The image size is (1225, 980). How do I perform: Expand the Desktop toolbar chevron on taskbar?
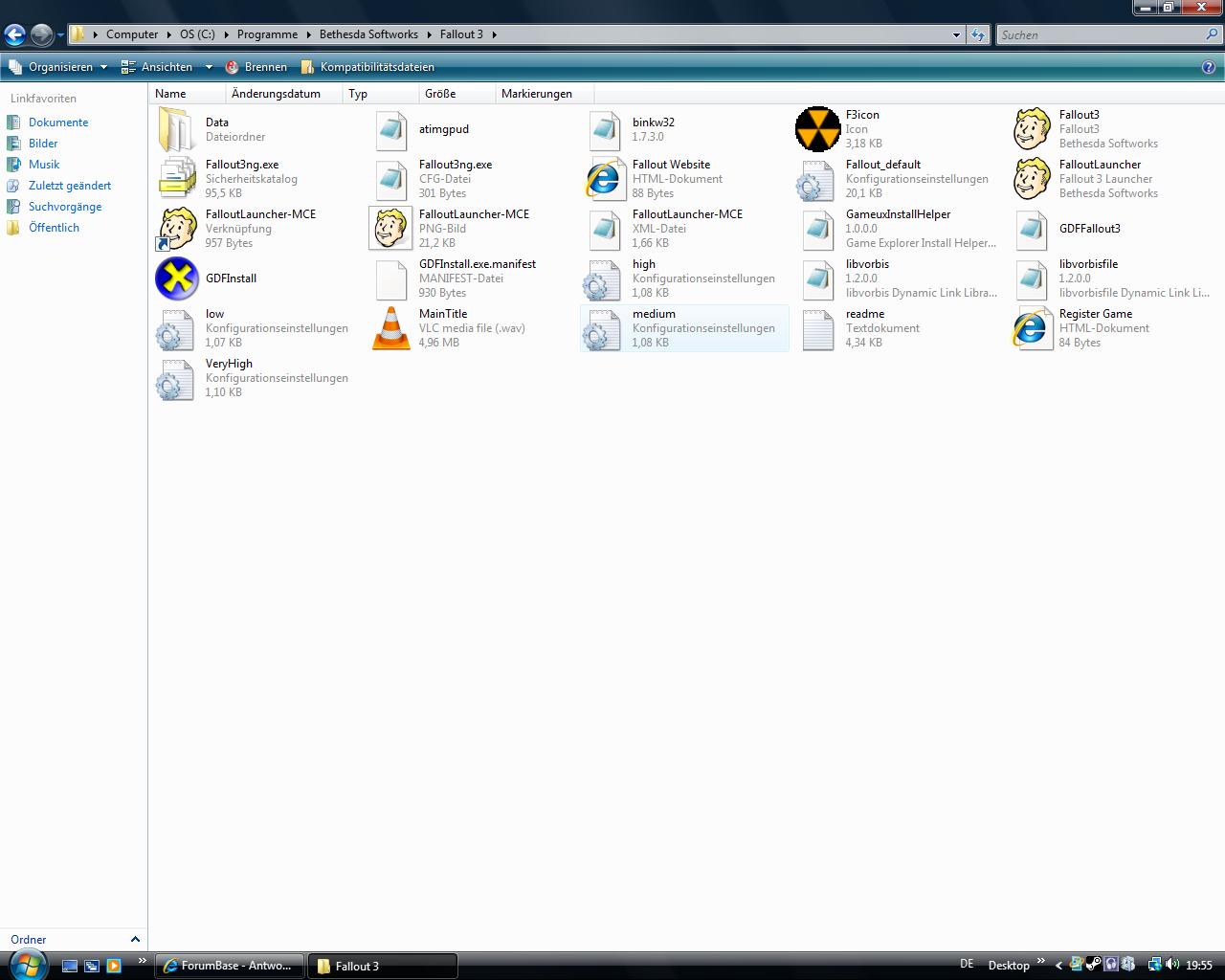coord(1041,961)
